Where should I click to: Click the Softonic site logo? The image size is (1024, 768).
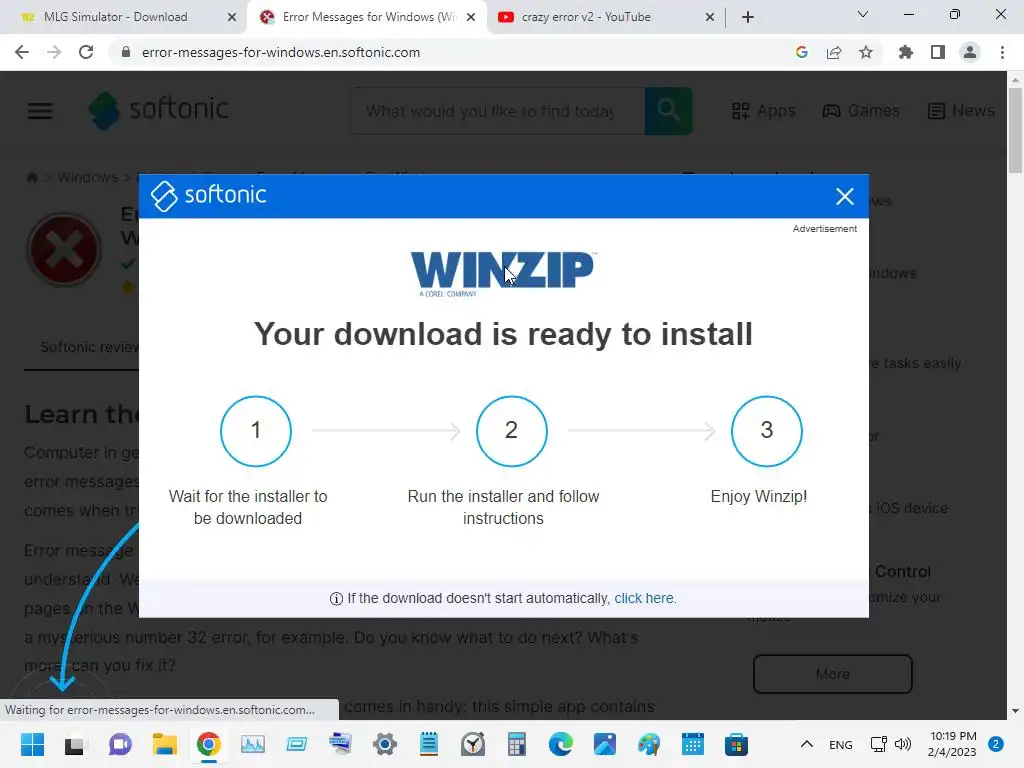tap(159, 110)
